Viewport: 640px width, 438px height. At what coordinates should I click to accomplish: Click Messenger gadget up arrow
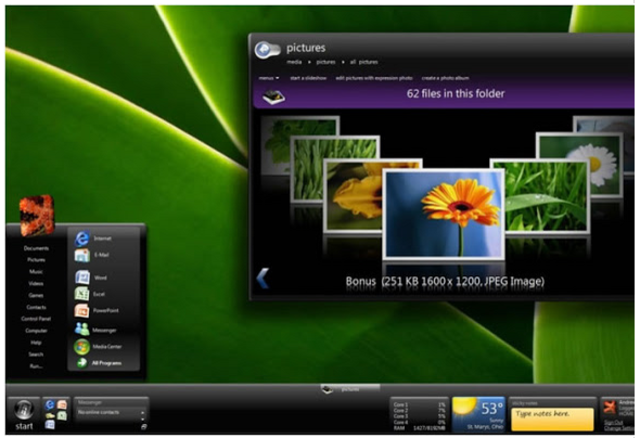[143, 413]
